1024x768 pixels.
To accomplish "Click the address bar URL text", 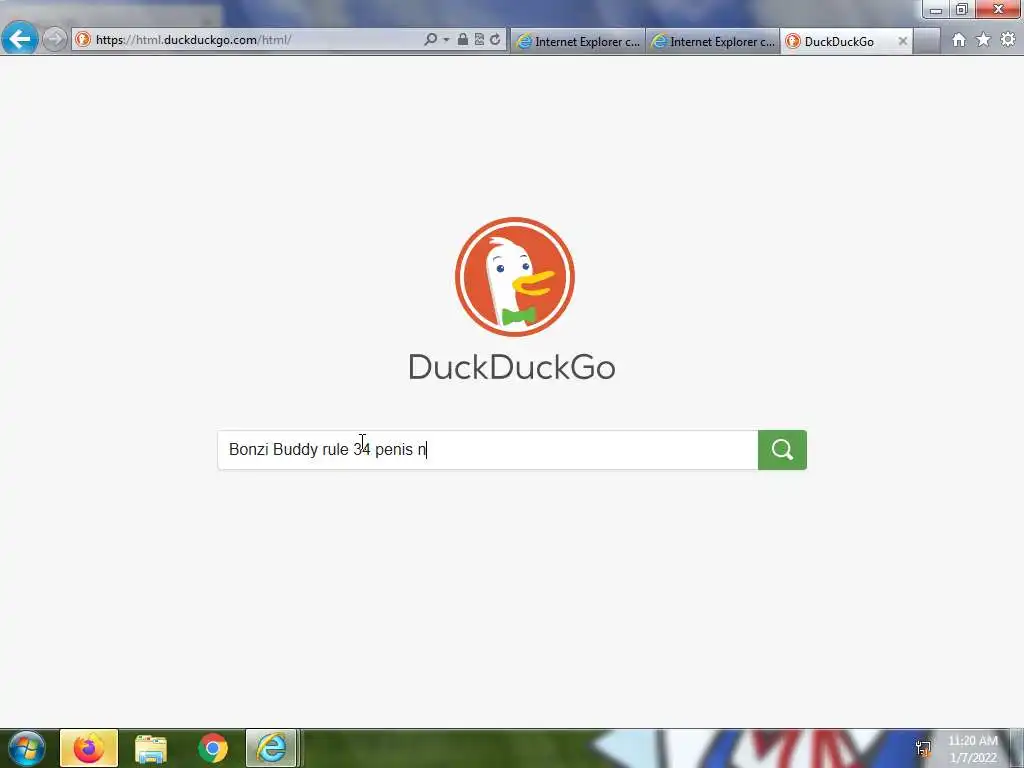I will [193, 40].
